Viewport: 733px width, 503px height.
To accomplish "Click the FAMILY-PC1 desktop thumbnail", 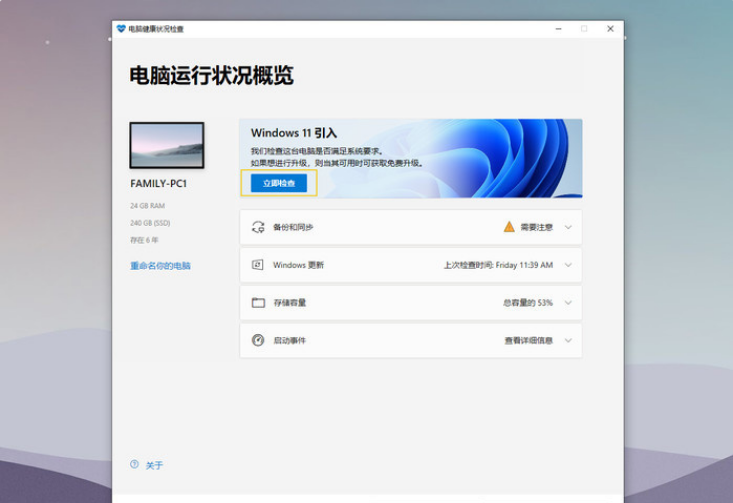I will click(x=167, y=145).
